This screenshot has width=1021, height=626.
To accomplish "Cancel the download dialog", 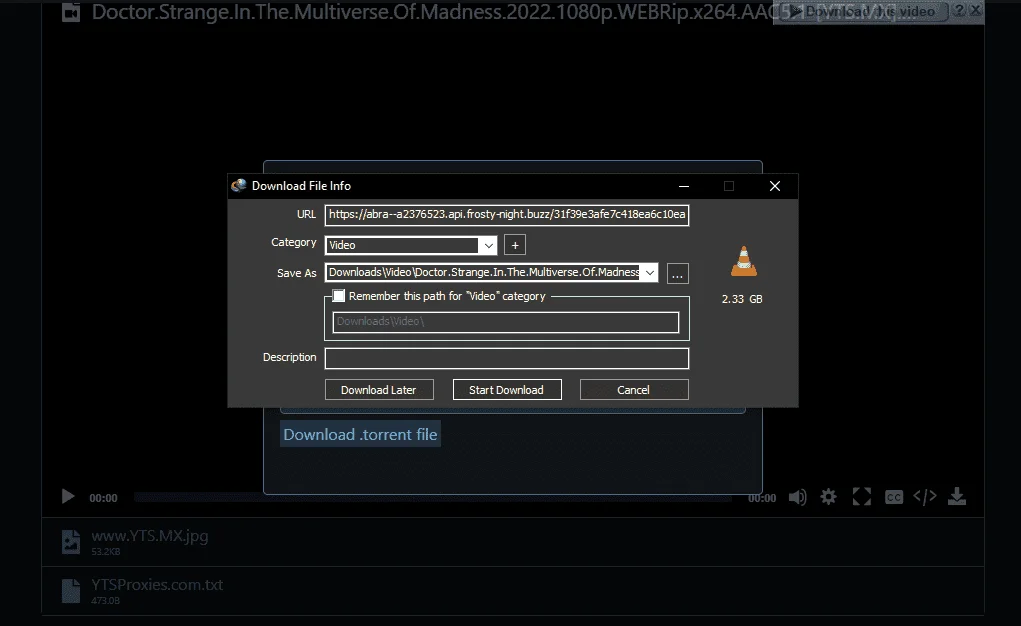I will pyautogui.click(x=634, y=390).
